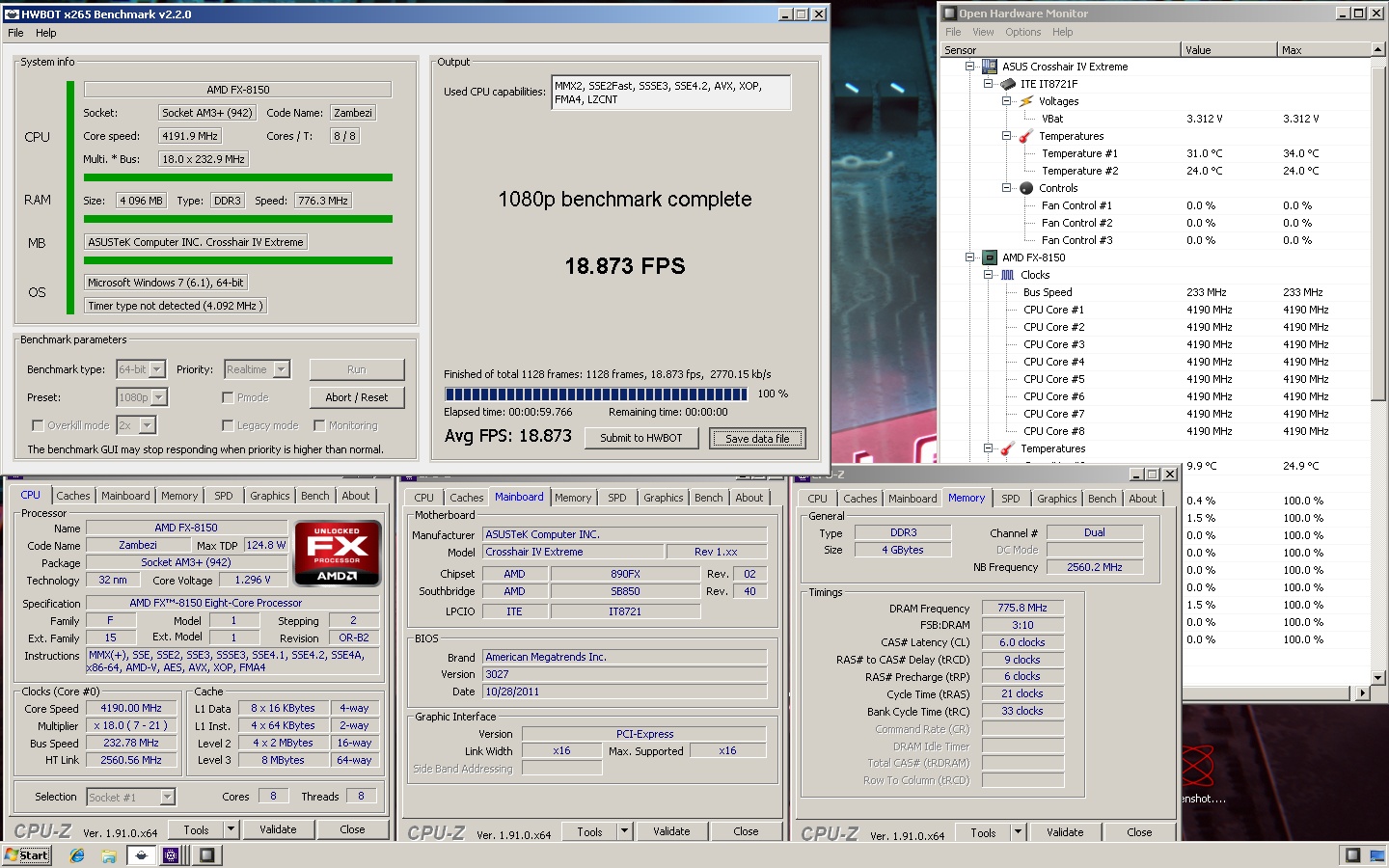Screen dimensions: 1389x868
Task: Open the Windows Start menu
Action: 26,854
